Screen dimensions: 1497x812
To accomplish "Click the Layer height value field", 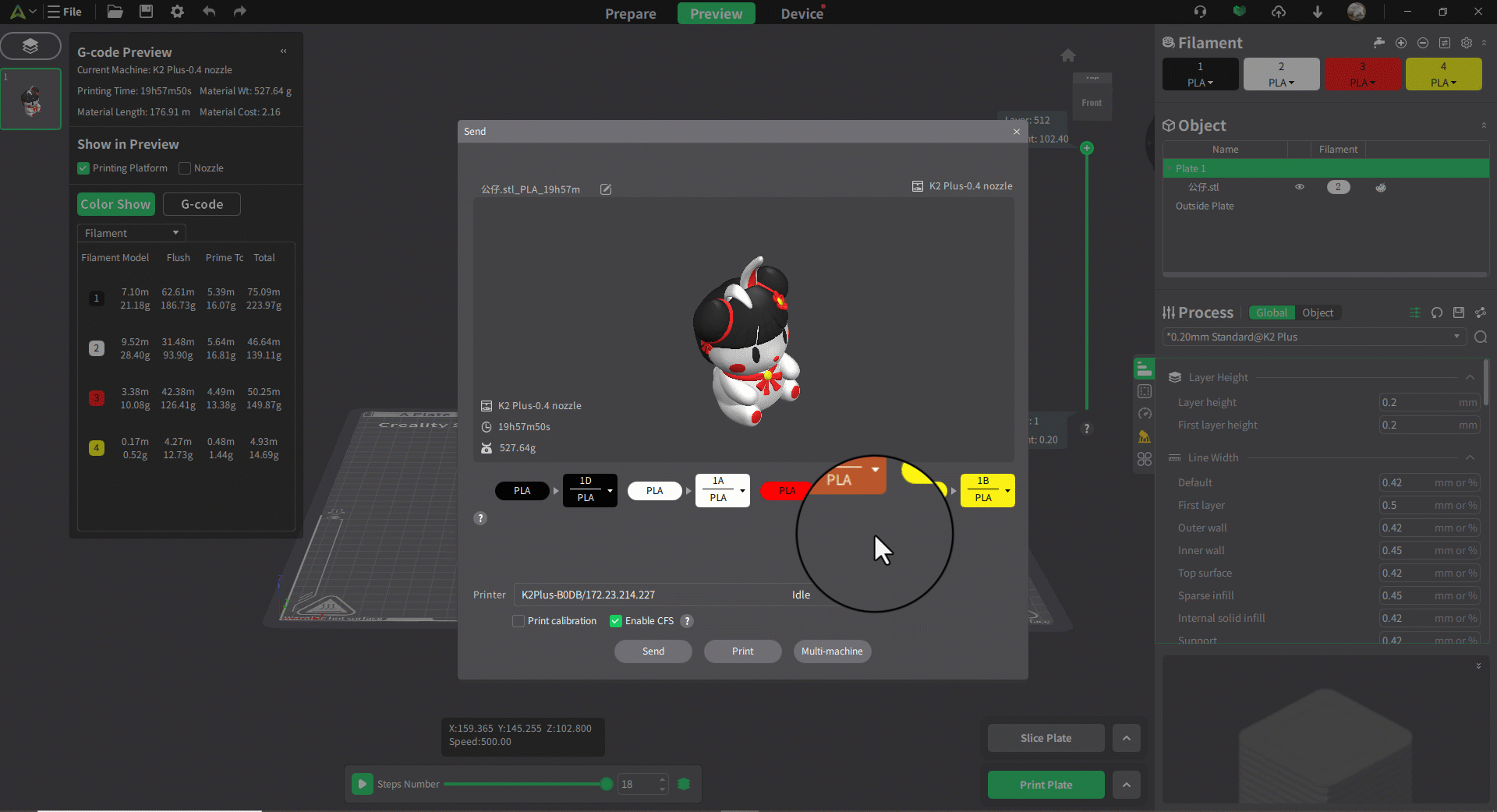I will point(1417,403).
